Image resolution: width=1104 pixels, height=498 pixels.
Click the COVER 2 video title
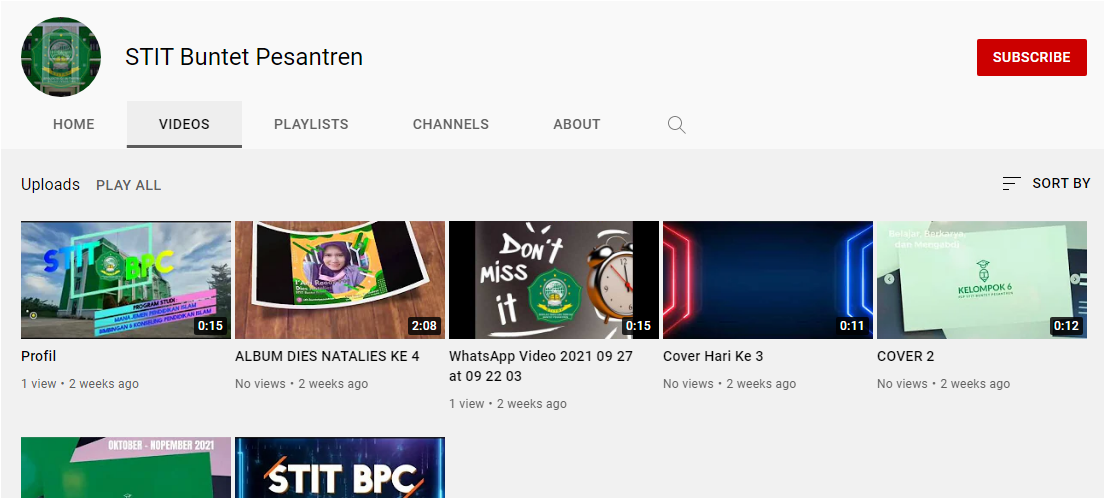(x=905, y=356)
